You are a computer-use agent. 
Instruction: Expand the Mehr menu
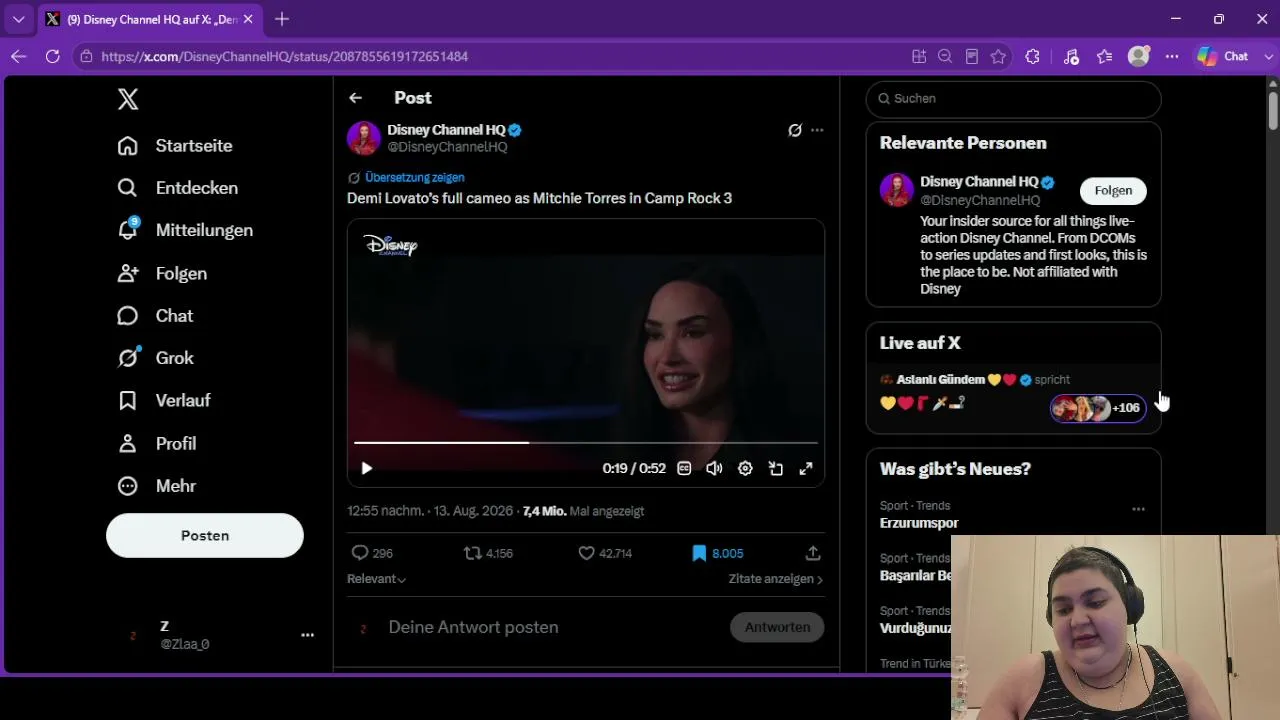coord(156,486)
